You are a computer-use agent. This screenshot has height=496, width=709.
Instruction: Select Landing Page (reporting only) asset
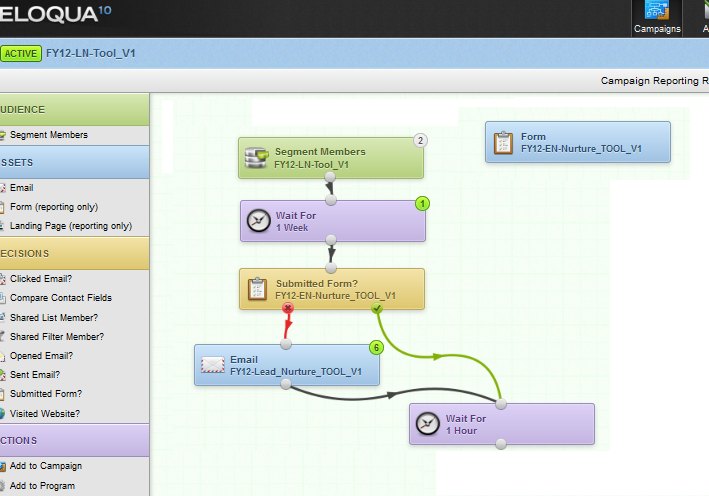click(x=71, y=226)
